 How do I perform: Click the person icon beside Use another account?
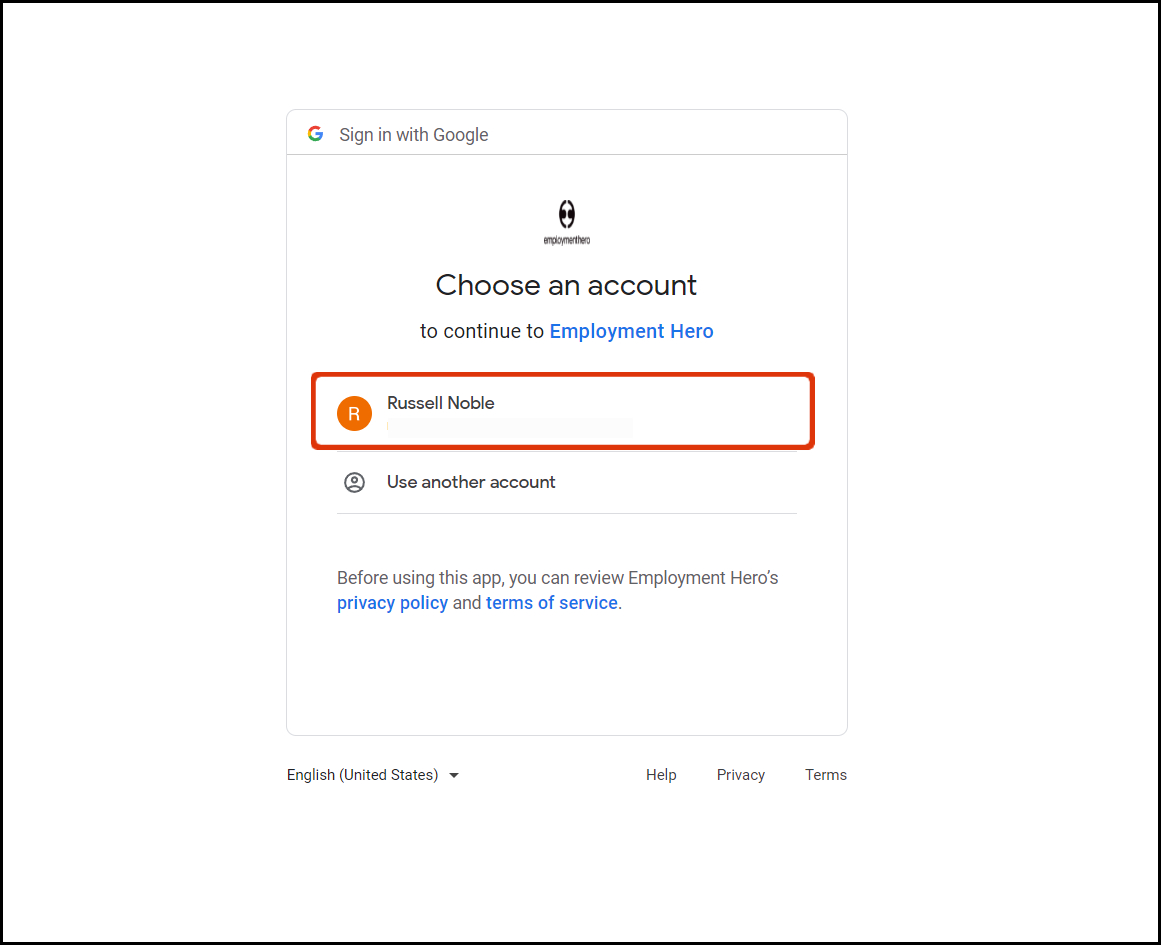[x=354, y=482]
